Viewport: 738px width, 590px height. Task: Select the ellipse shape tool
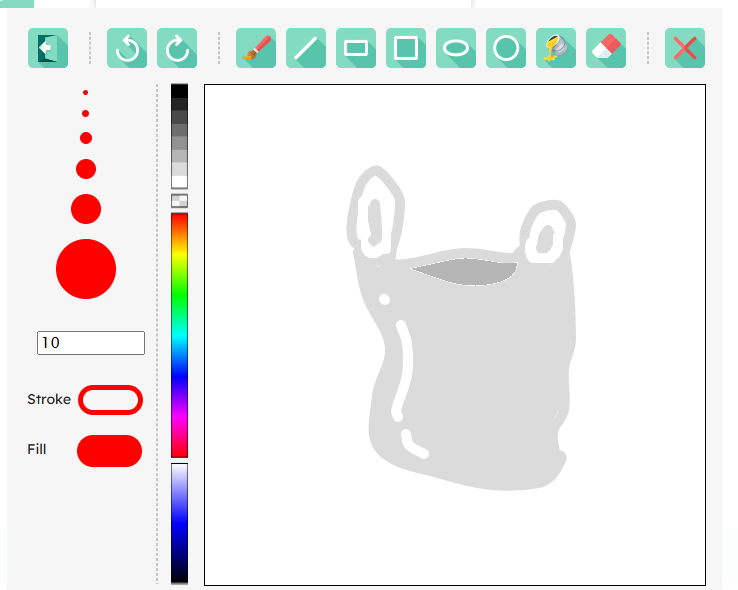pos(456,48)
